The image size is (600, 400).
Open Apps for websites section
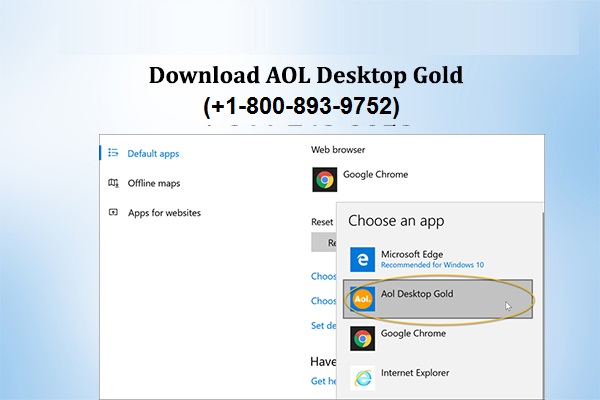[164, 213]
